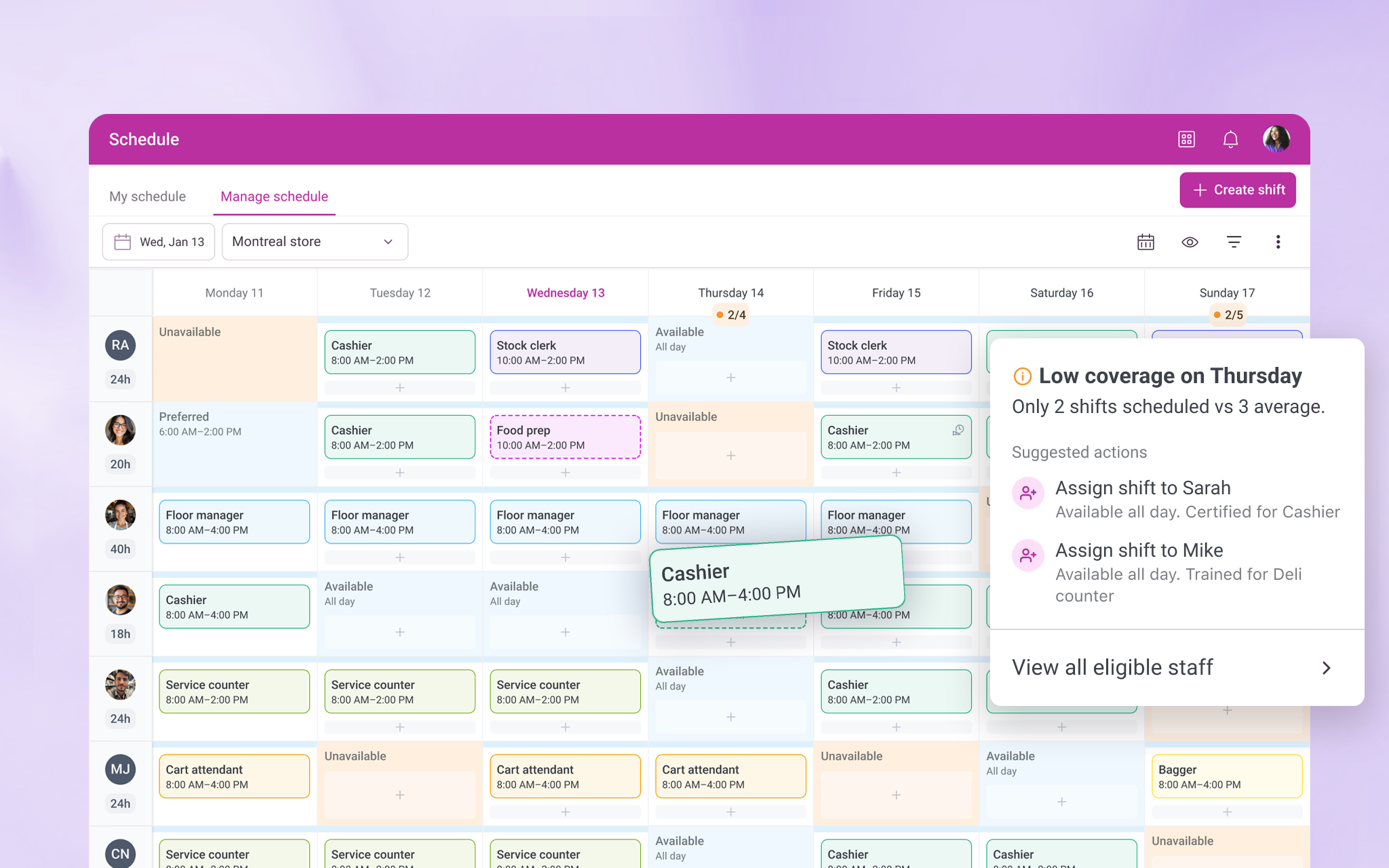Click the swap icon on Friday Cashier shift
1389x868 pixels.
[x=958, y=430]
